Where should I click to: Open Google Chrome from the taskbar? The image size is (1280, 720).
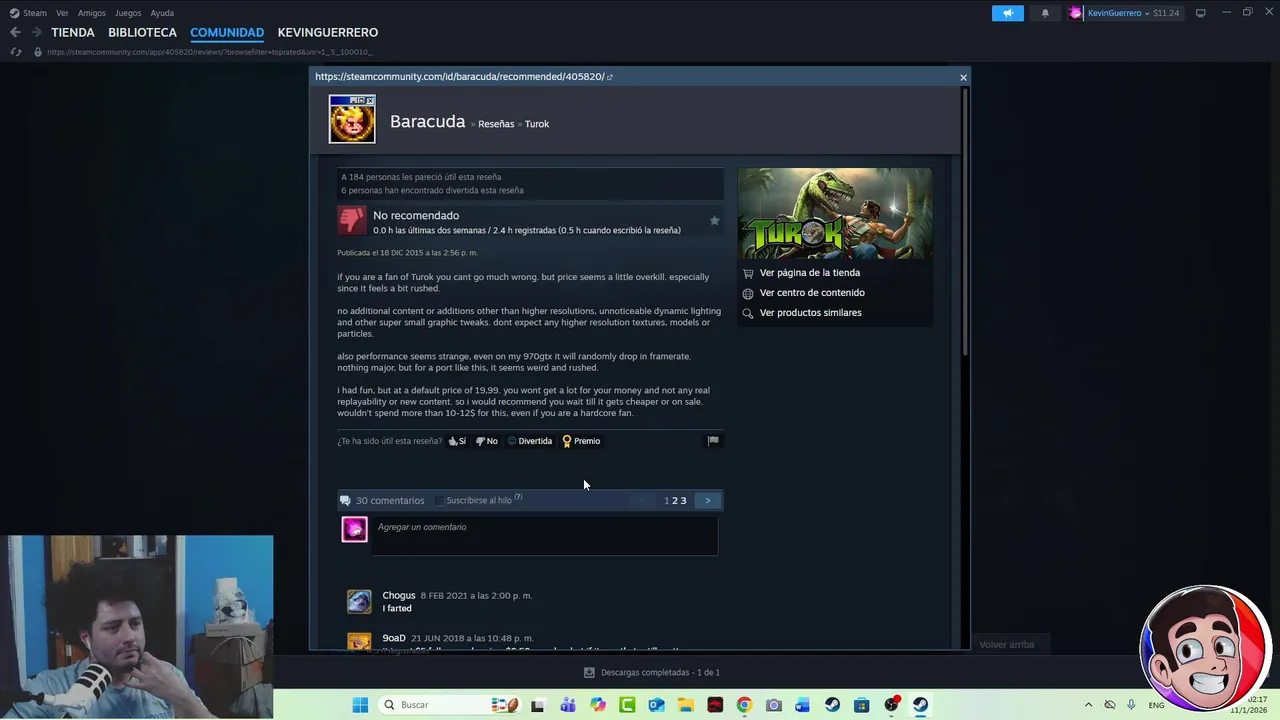coord(744,705)
